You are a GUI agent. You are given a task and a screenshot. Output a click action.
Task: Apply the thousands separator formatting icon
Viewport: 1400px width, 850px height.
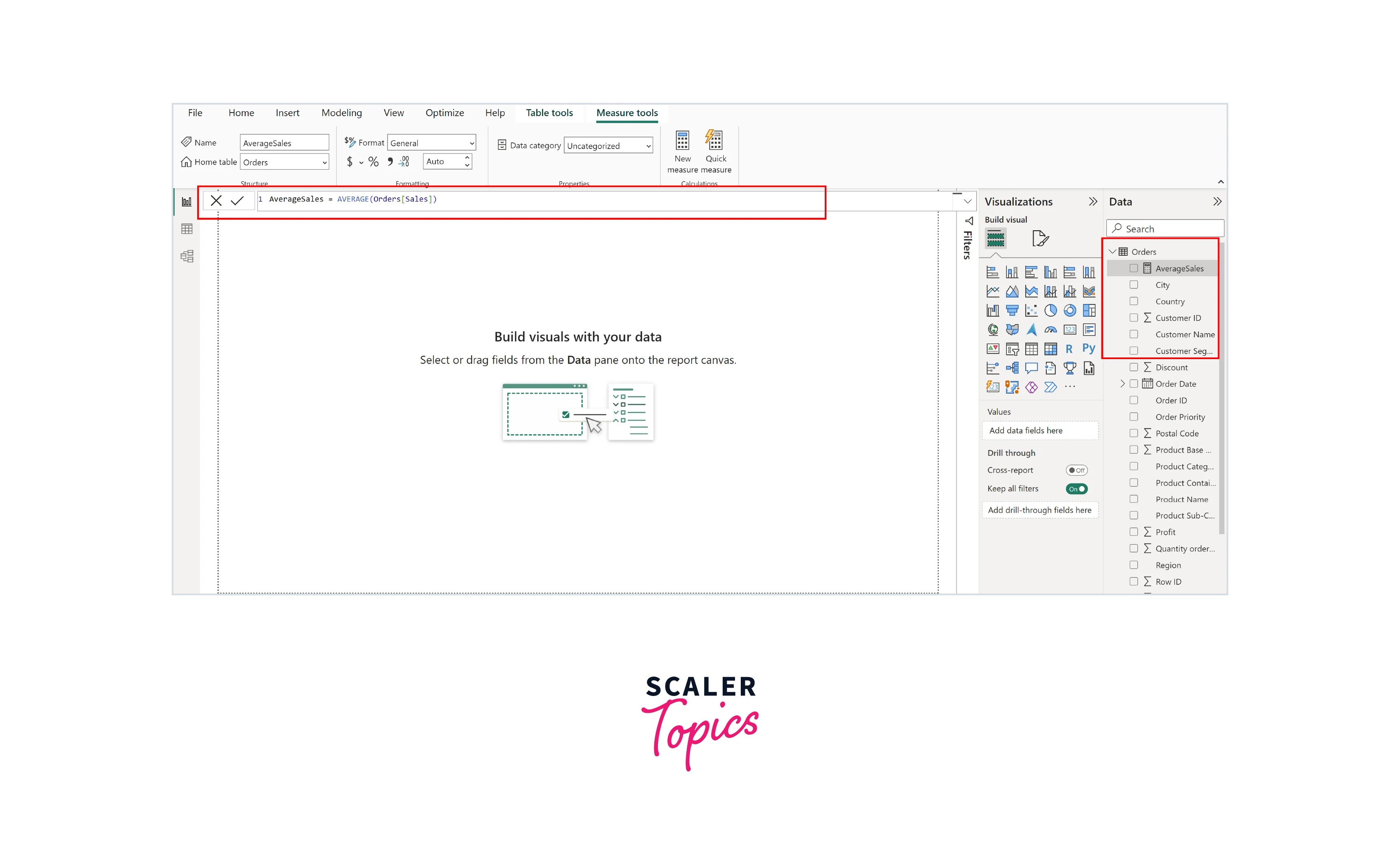390,161
